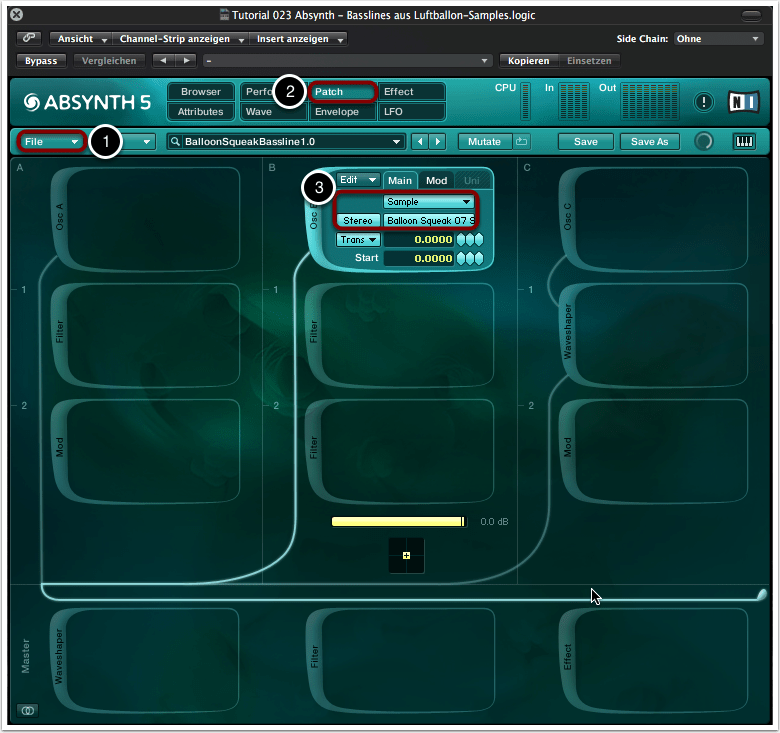Switch to the Patch window tab
Image resolution: width=780 pixels, height=733 pixels.
342,92
